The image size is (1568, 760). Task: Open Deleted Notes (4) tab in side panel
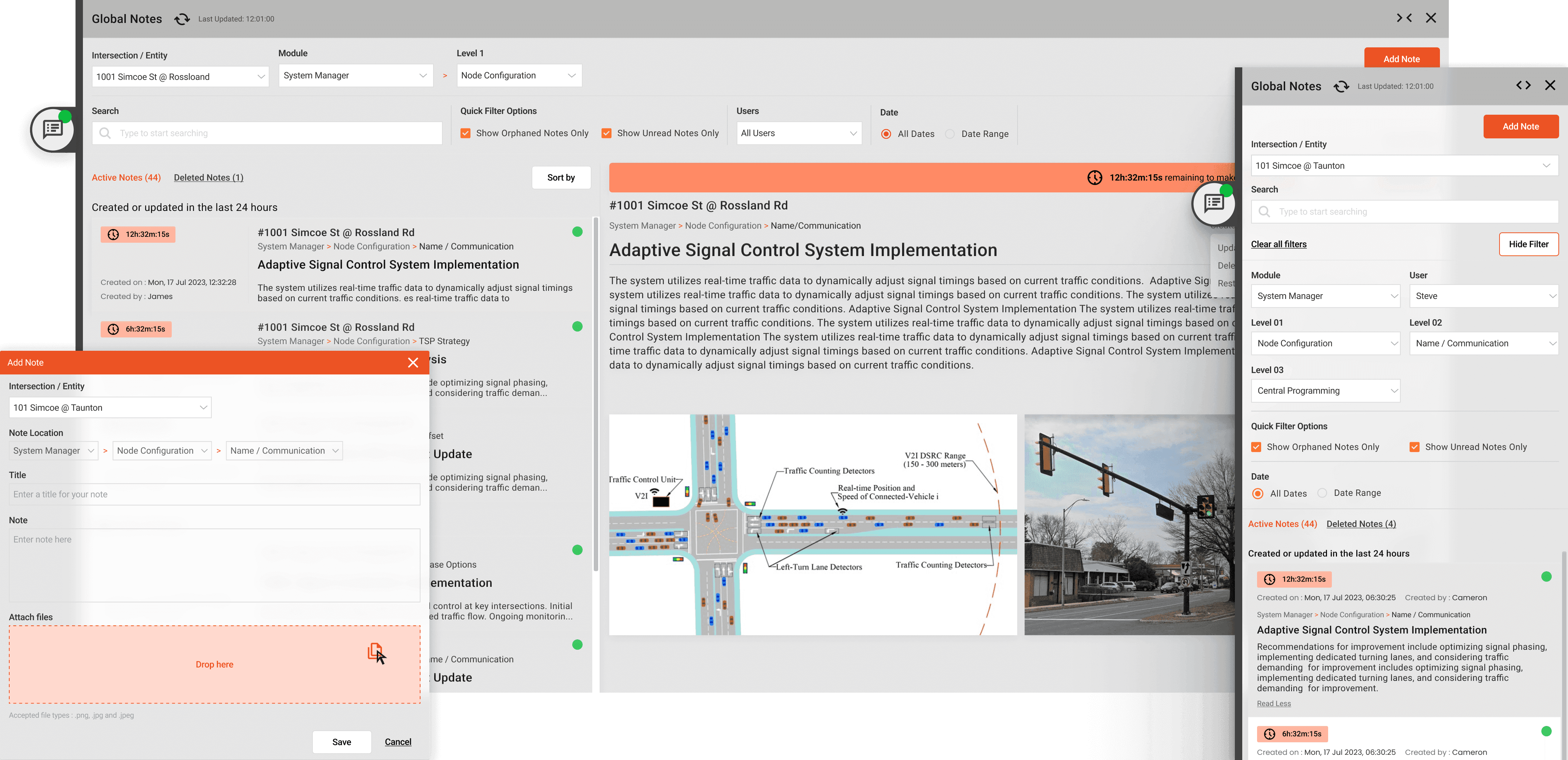(1361, 524)
